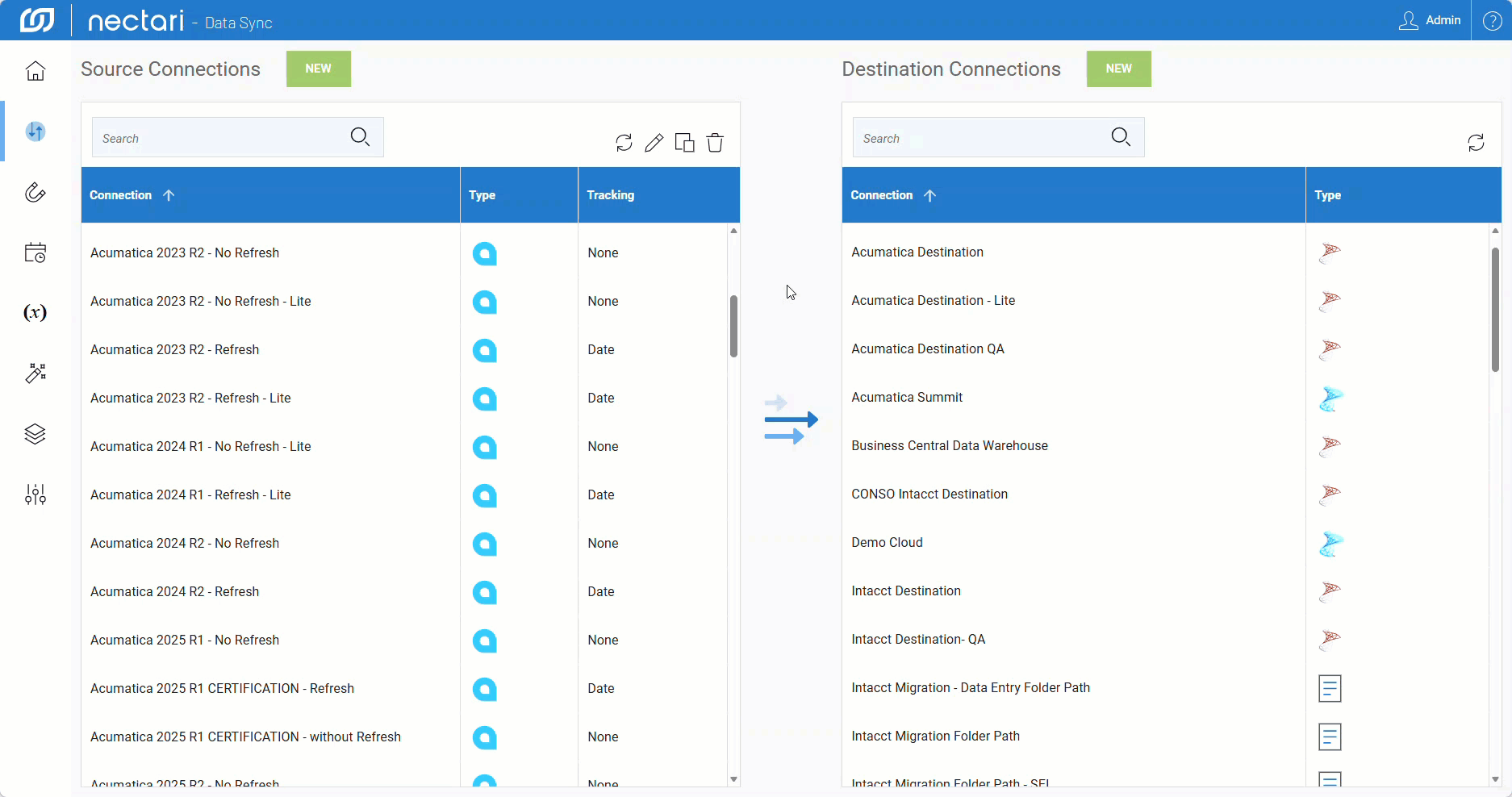Select Acumatica 2025 R1 - No Refresh row
This screenshot has width=1512, height=797.
click(x=403, y=641)
